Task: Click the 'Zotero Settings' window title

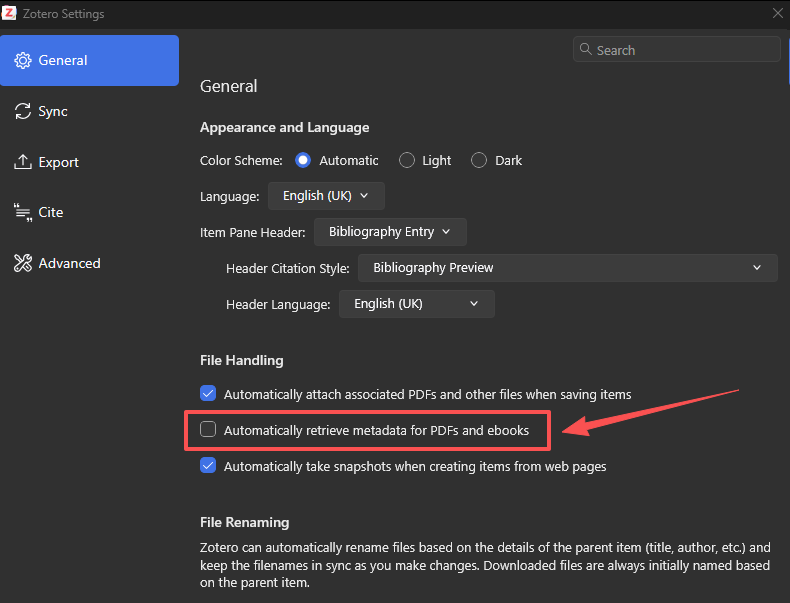Action: pyautogui.click(x=63, y=14)
